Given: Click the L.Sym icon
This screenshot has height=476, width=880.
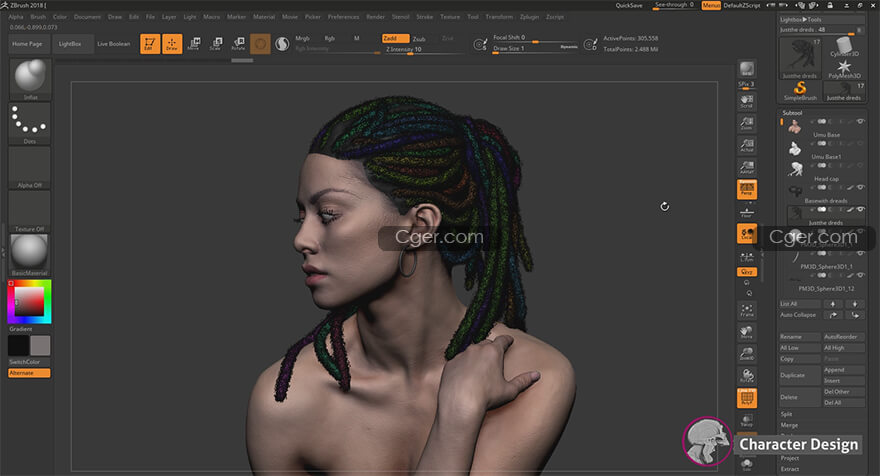Looking at the screenshot, I should tap(747, 256).
